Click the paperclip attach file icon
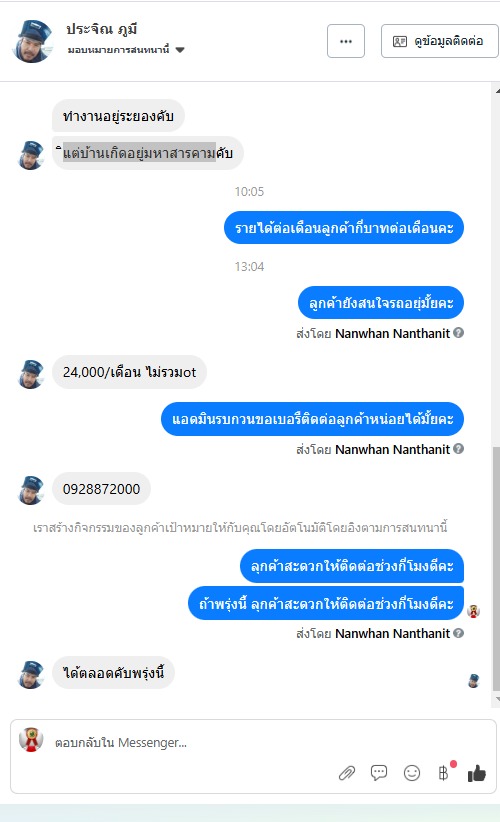The width and height of the screenshot is (500, 822). (x=346, y=773)
